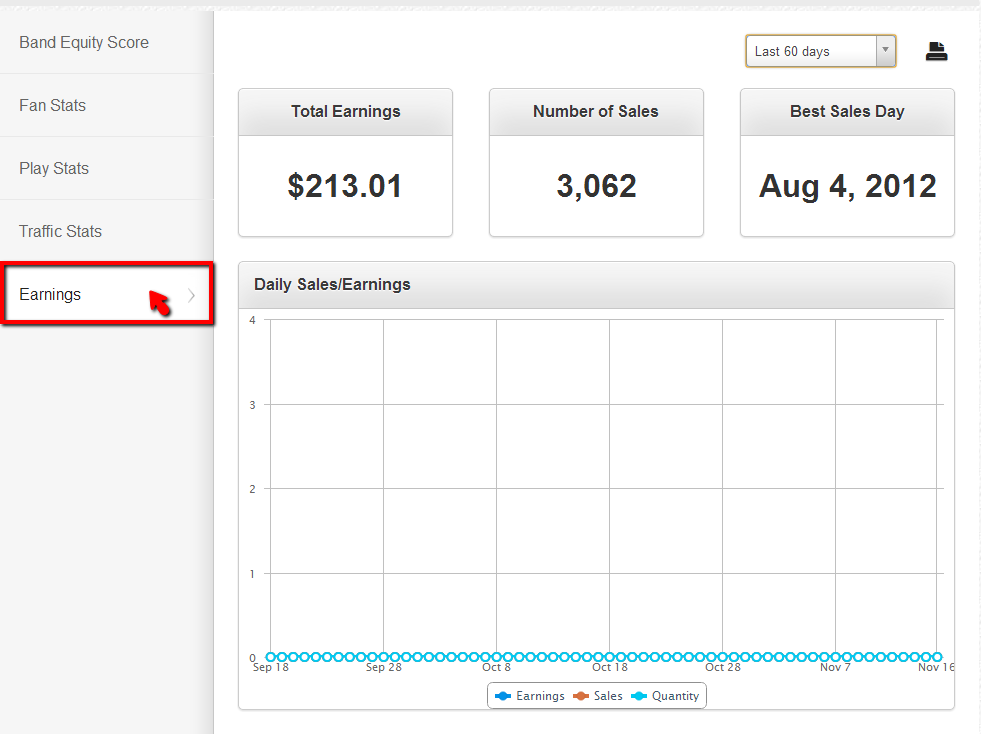This screenshot has height=734, width=981.
Task: Open Band Equity Score in sidebar
Action: click(x=84, y=43)
